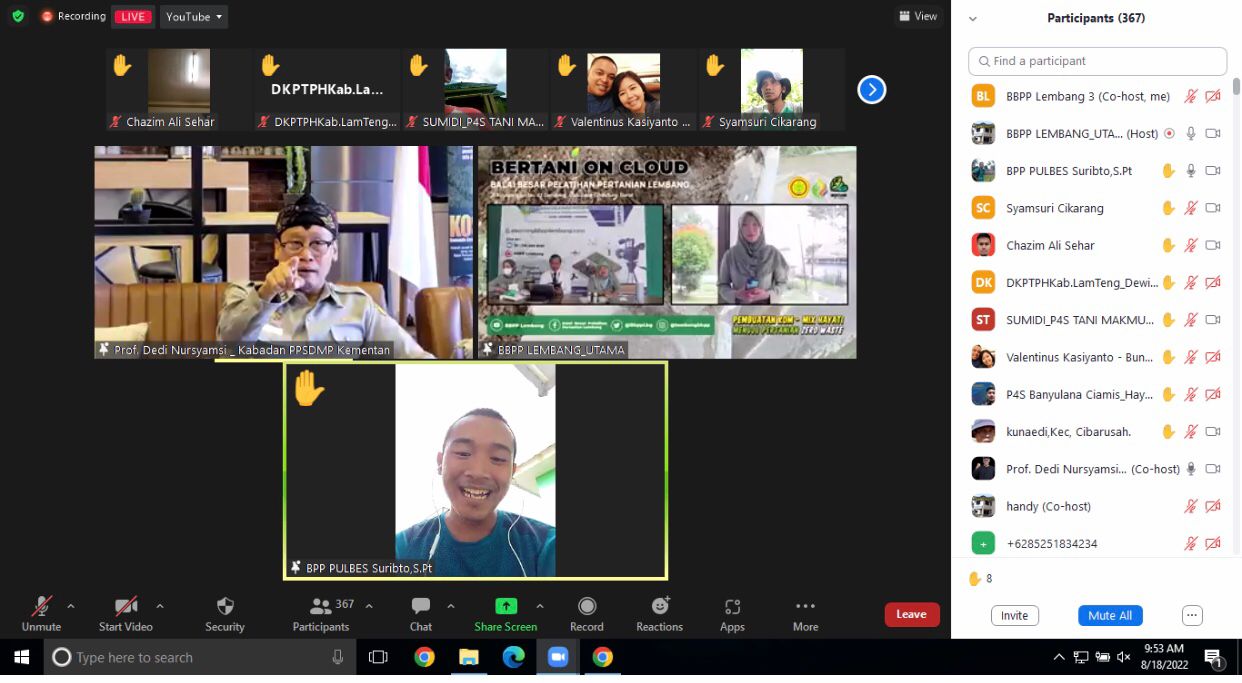Toggle the Participants list from toolbar
The width and height of the screenshot is (1242, 683).
tap(321, 607)
